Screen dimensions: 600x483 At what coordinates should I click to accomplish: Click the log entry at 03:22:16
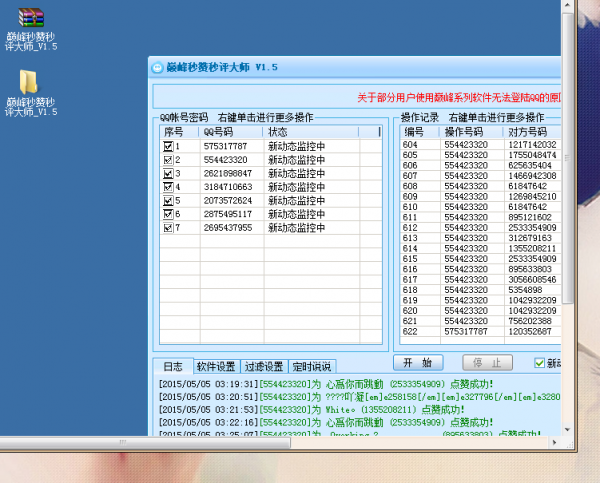click(326, 423)
